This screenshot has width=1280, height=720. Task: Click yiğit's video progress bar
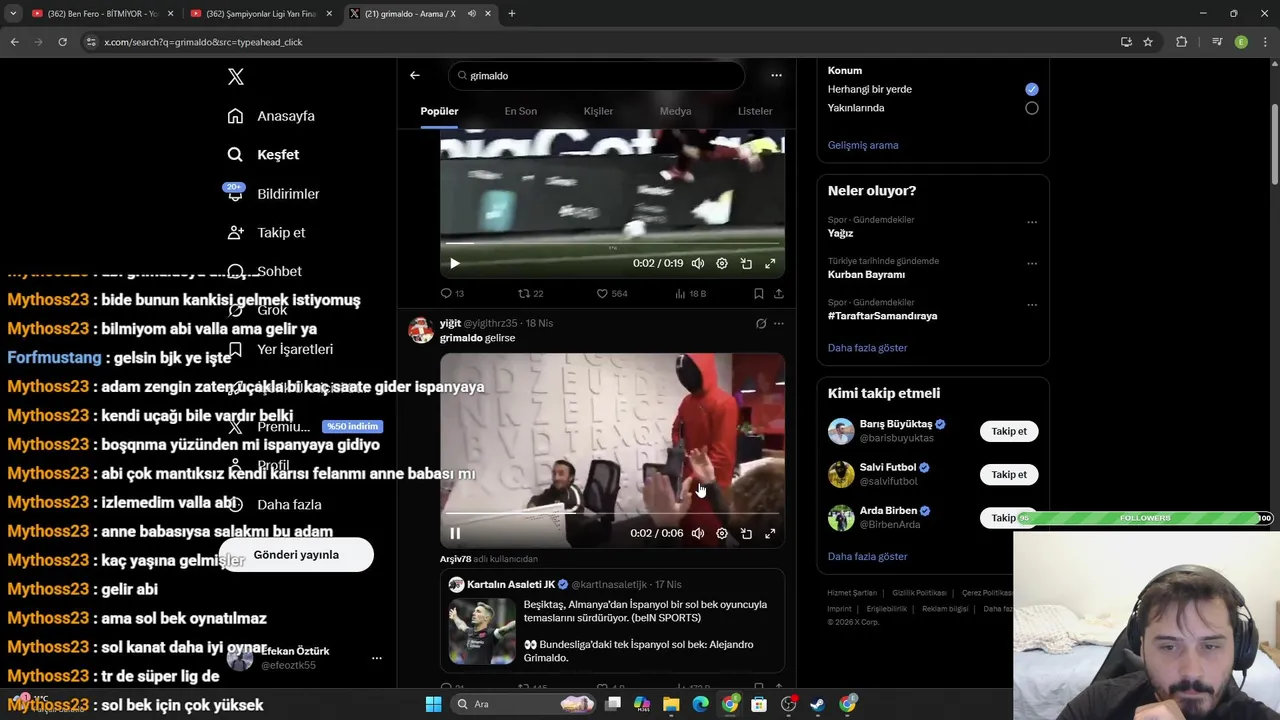point(612,513)
